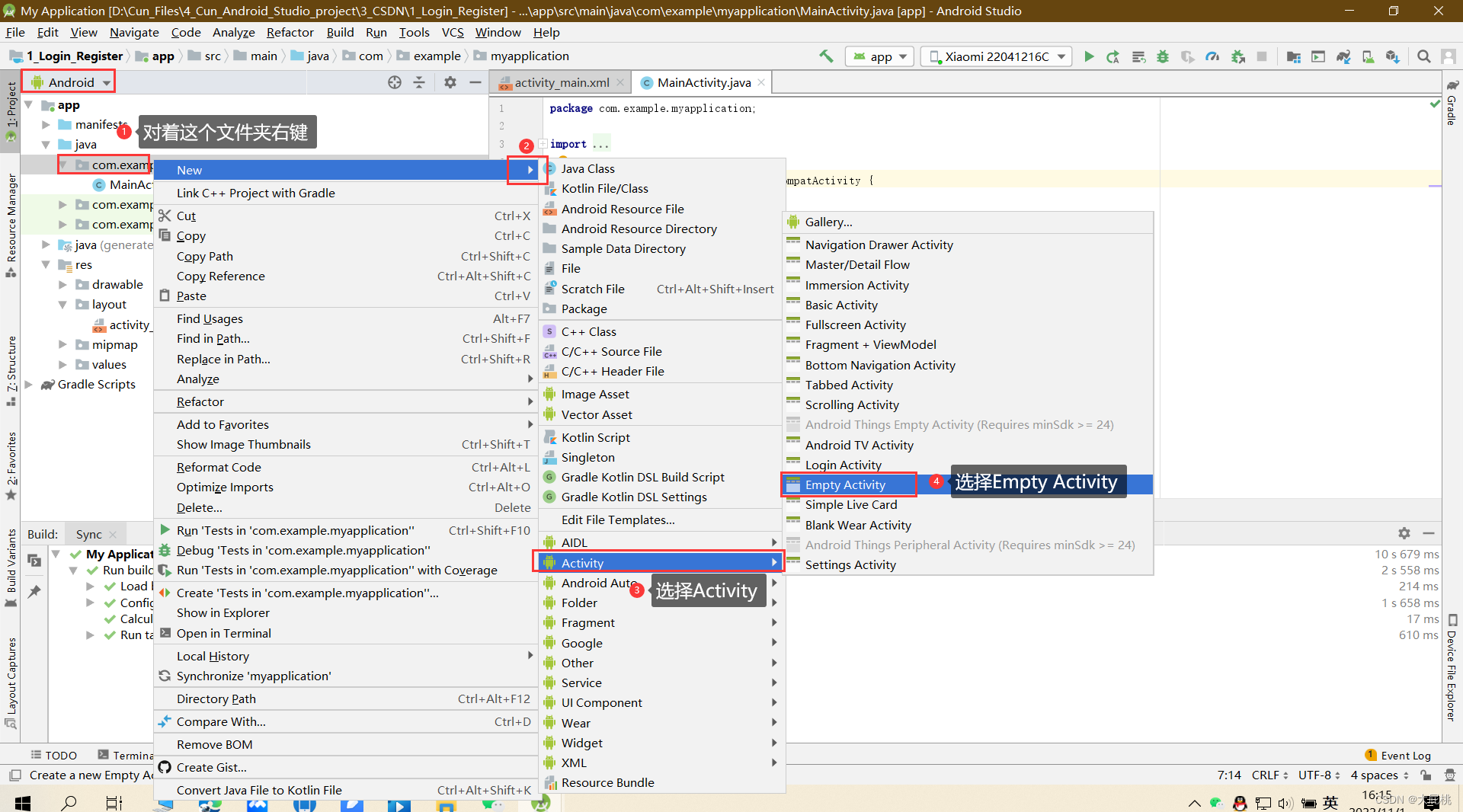The height and width of the screenshot is (812, 1463).
Task: Click Attach Debugger to Android Process icon
Action: click(1238, 56)
